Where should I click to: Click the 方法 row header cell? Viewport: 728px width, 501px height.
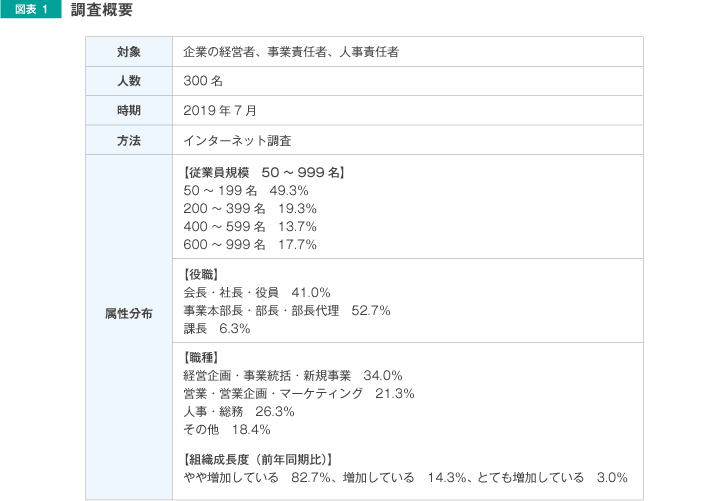point(129,140)
